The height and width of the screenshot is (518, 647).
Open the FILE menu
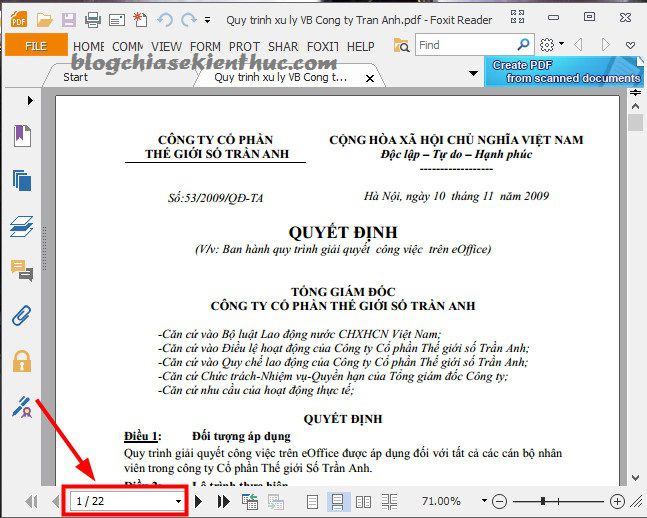point(36,45)
